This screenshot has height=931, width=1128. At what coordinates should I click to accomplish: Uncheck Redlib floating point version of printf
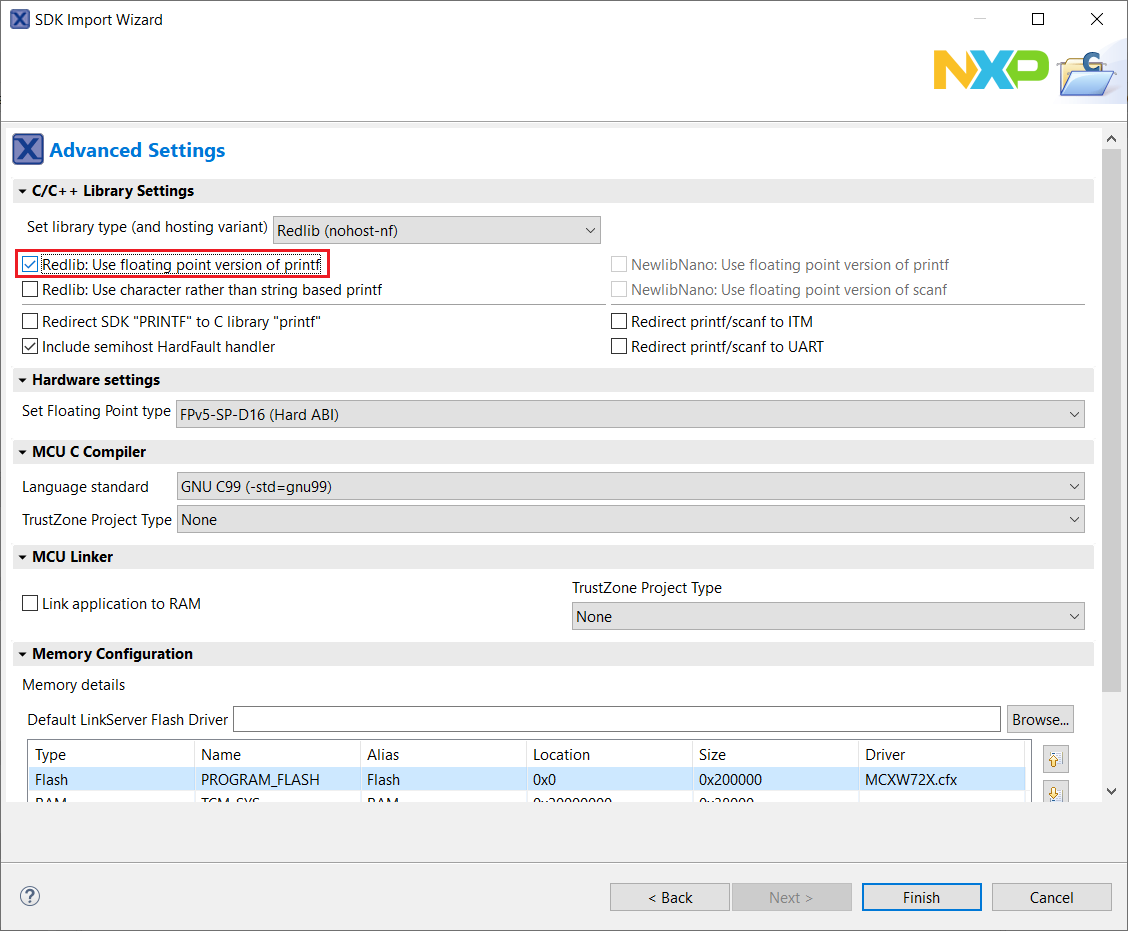pyautogui.click(x=31, y=265)
